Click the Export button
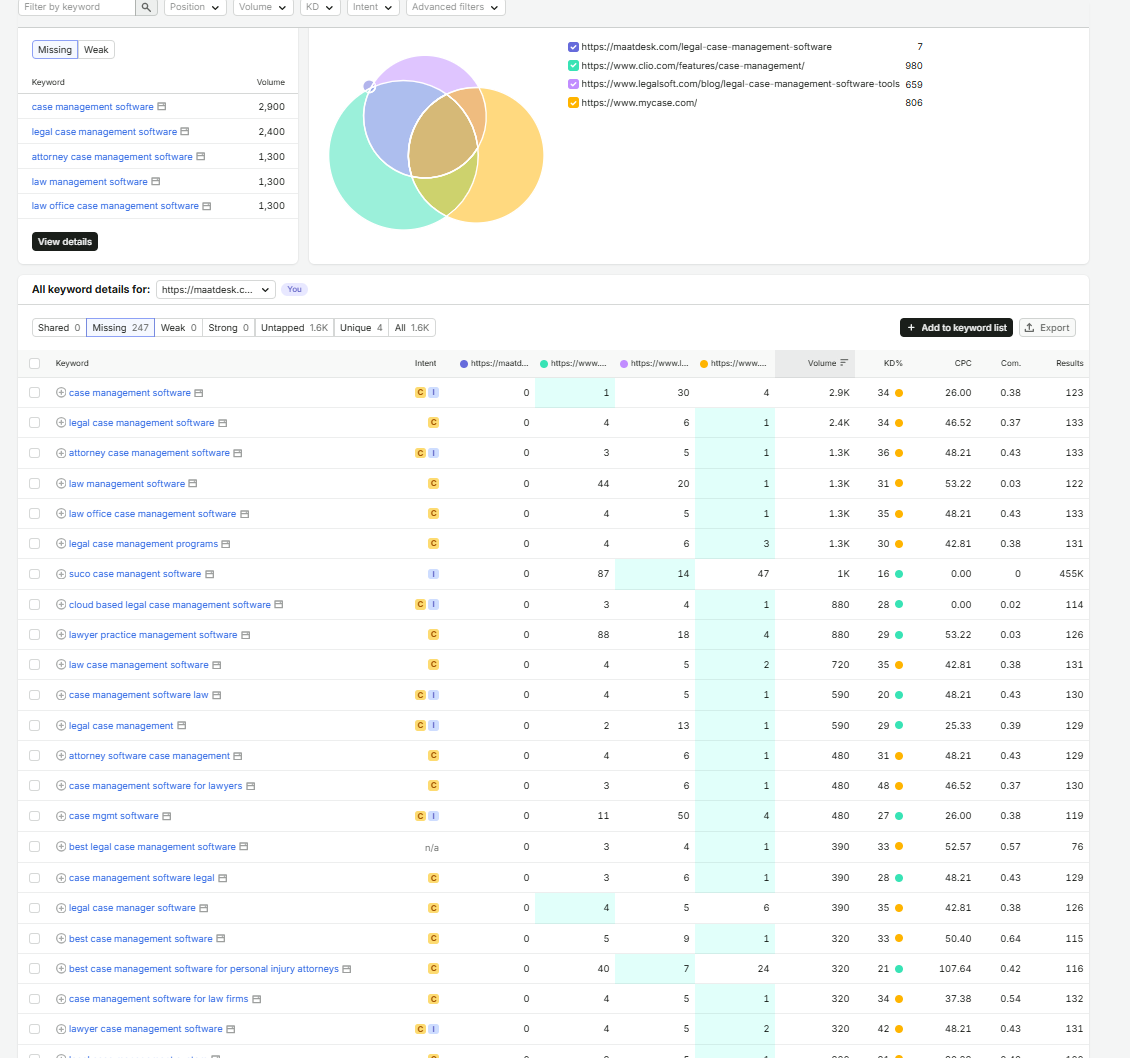This screenshot has height=1058, width=1130. click(x=1047, y=328)
